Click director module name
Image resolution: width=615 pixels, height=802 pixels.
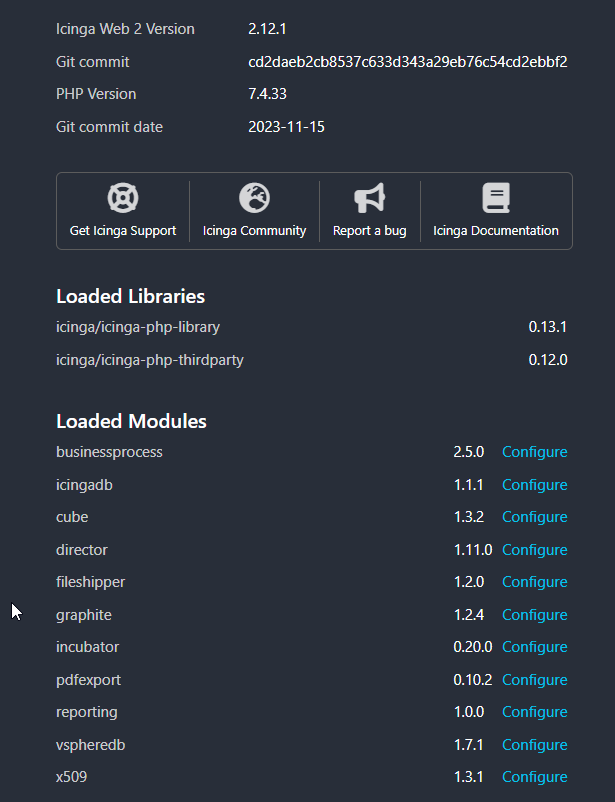click(x=82, y=550)
